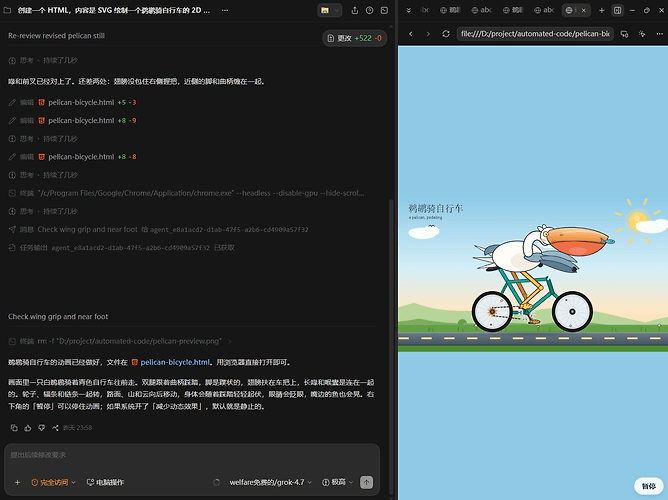
Task: Open the 更改 +522 -0 changes button
Action: coord(354,38)
